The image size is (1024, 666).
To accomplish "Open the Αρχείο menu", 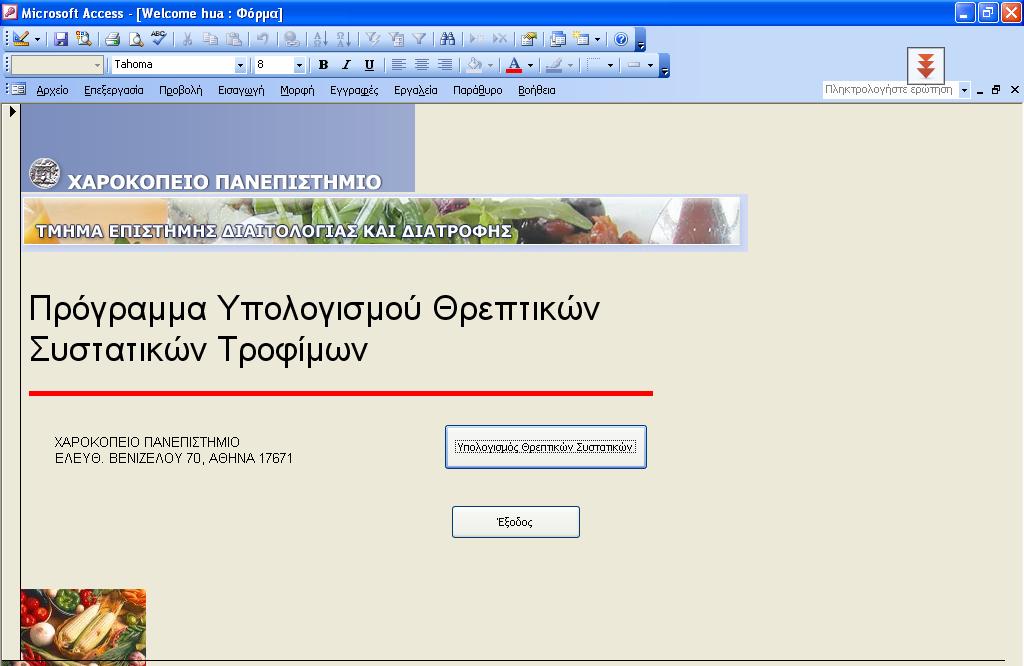I will (52, 90).
